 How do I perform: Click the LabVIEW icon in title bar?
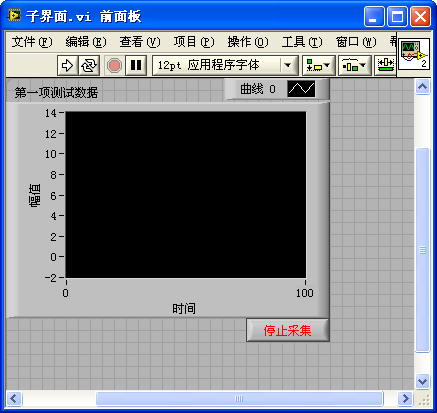pyautogui.click(x=14, y=16)
